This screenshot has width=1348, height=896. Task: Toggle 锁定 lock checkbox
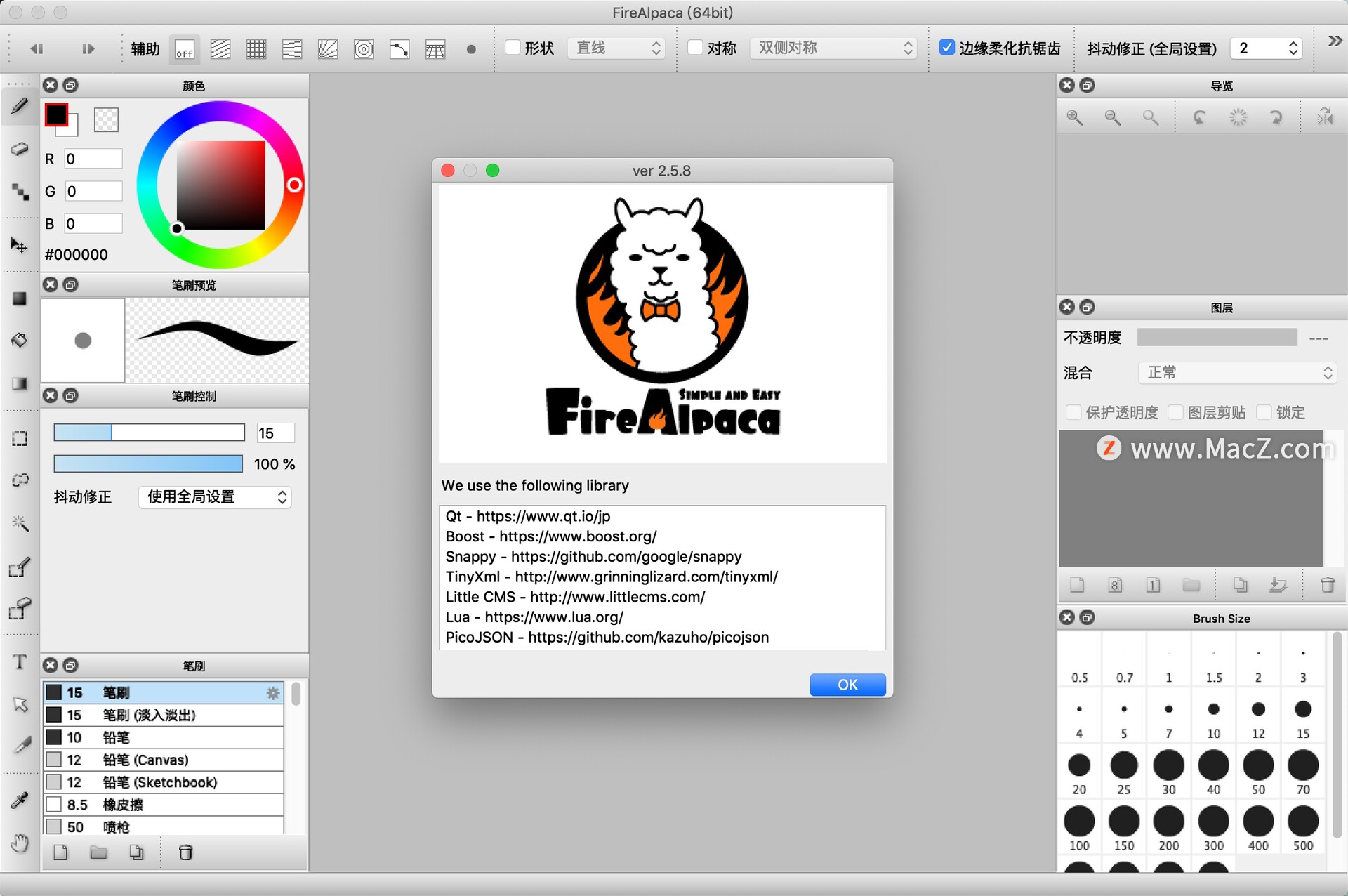coord(1264,412)
